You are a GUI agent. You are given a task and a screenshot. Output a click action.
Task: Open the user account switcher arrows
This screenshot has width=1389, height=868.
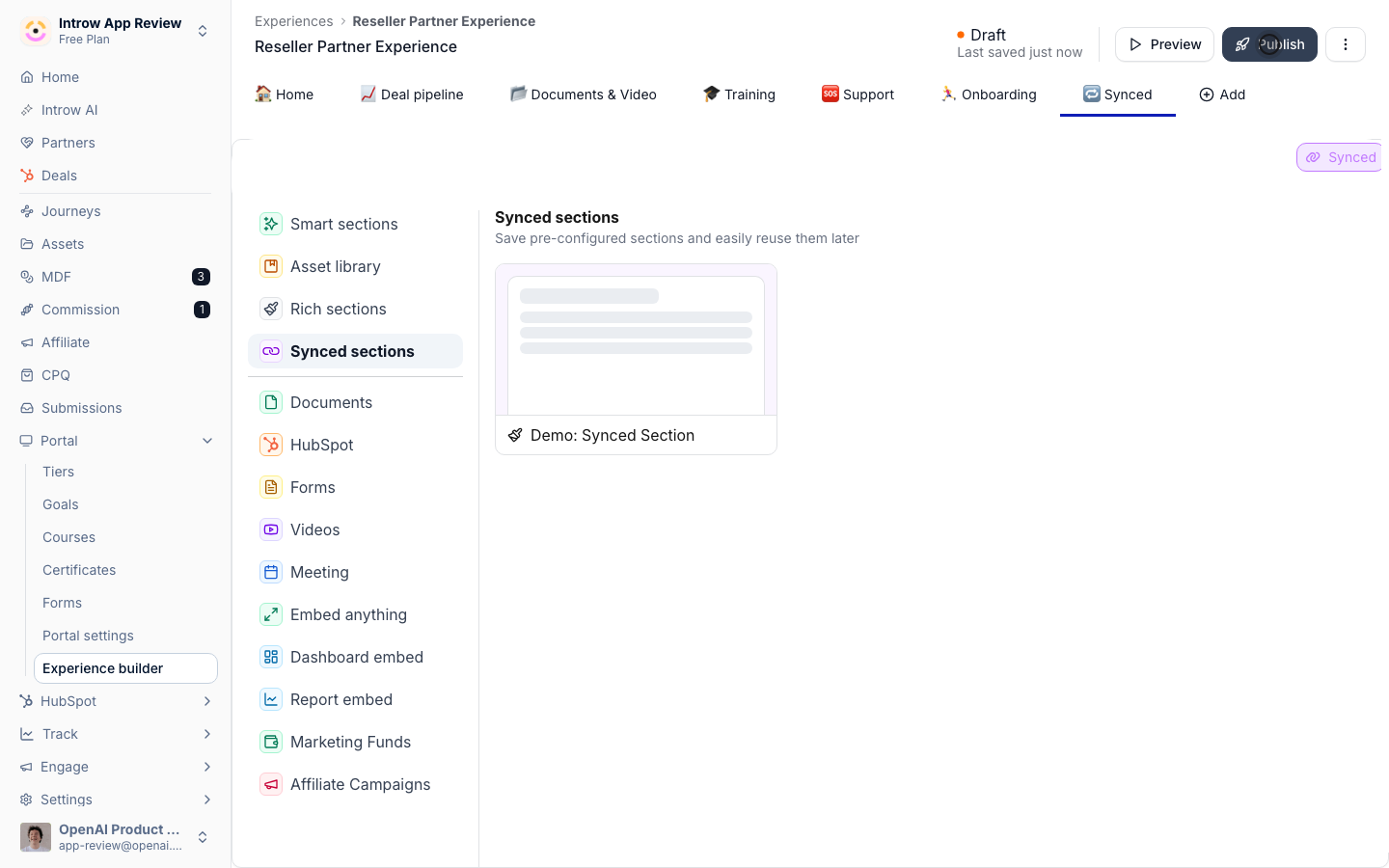[203, 837]
